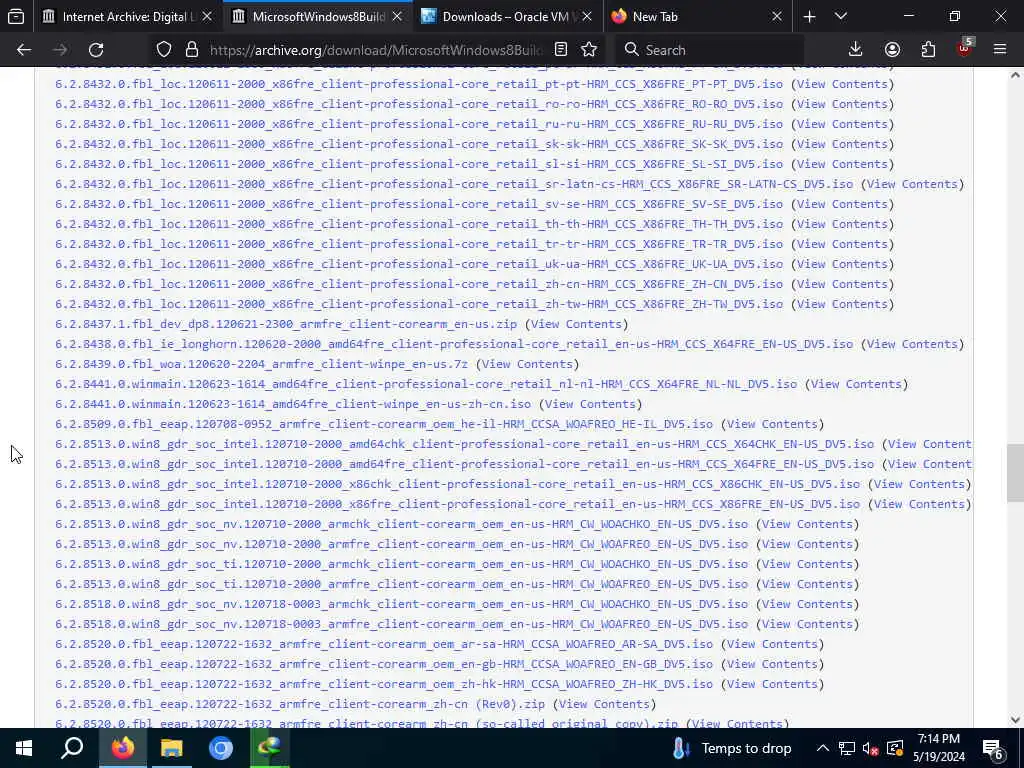Click the green taskbar app icon

(x=270, y=748)
